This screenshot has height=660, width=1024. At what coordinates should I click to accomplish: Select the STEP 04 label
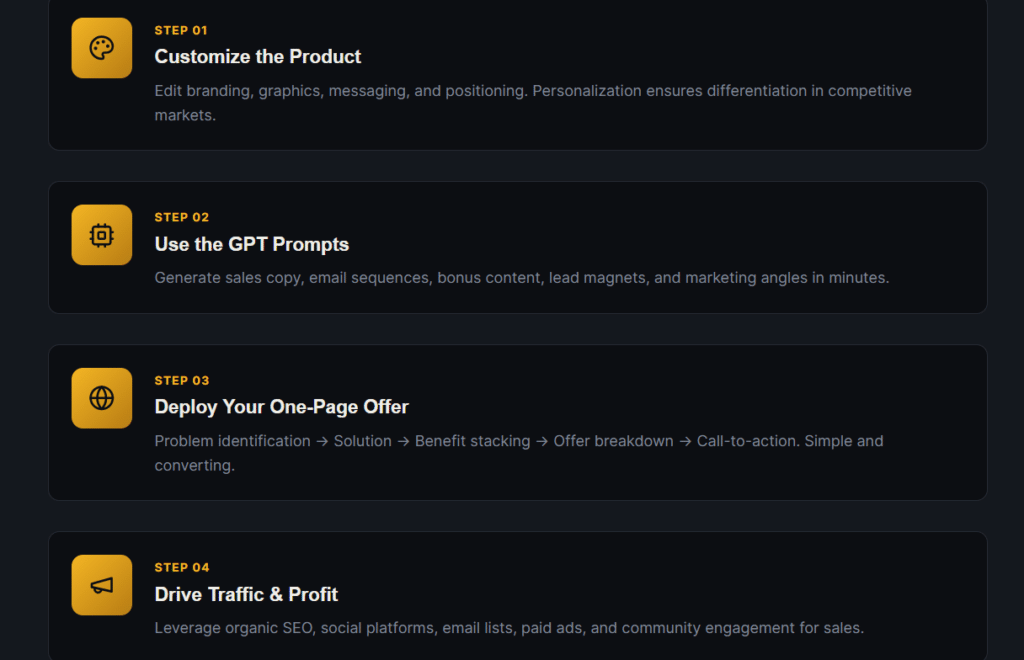[x=181, y=568]
